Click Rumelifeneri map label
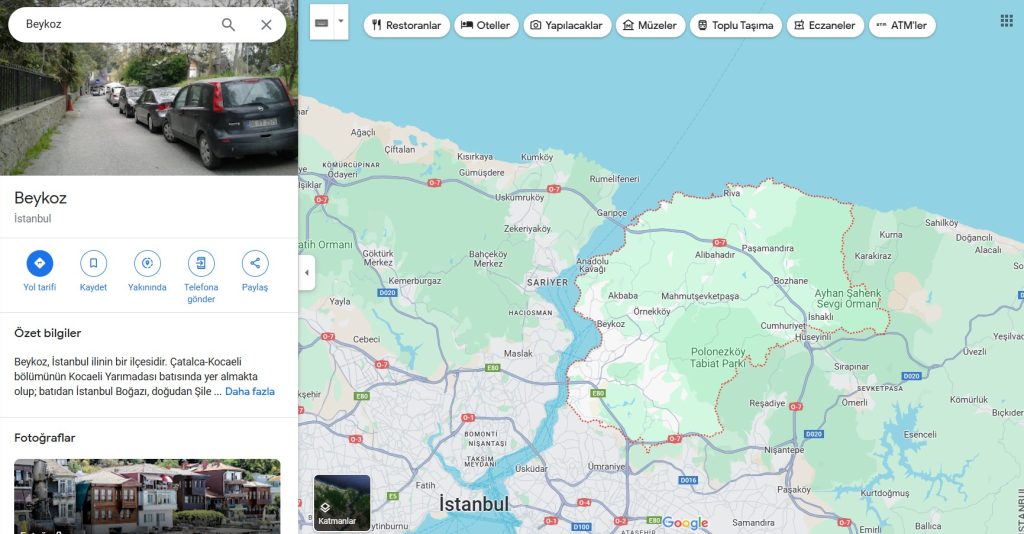 (615, 179)
